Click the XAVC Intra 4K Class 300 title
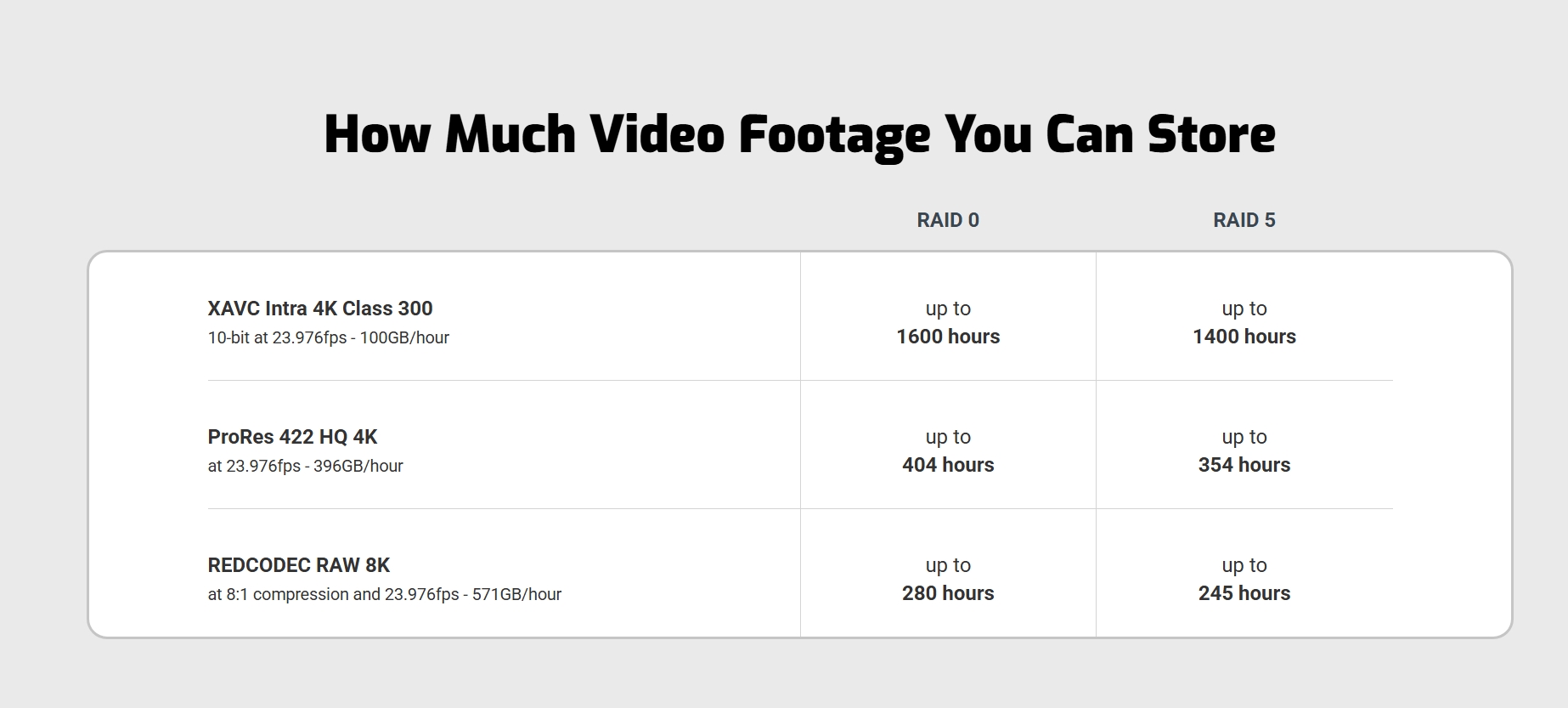The image size is (1568, 708). click(x=320, y=309)
